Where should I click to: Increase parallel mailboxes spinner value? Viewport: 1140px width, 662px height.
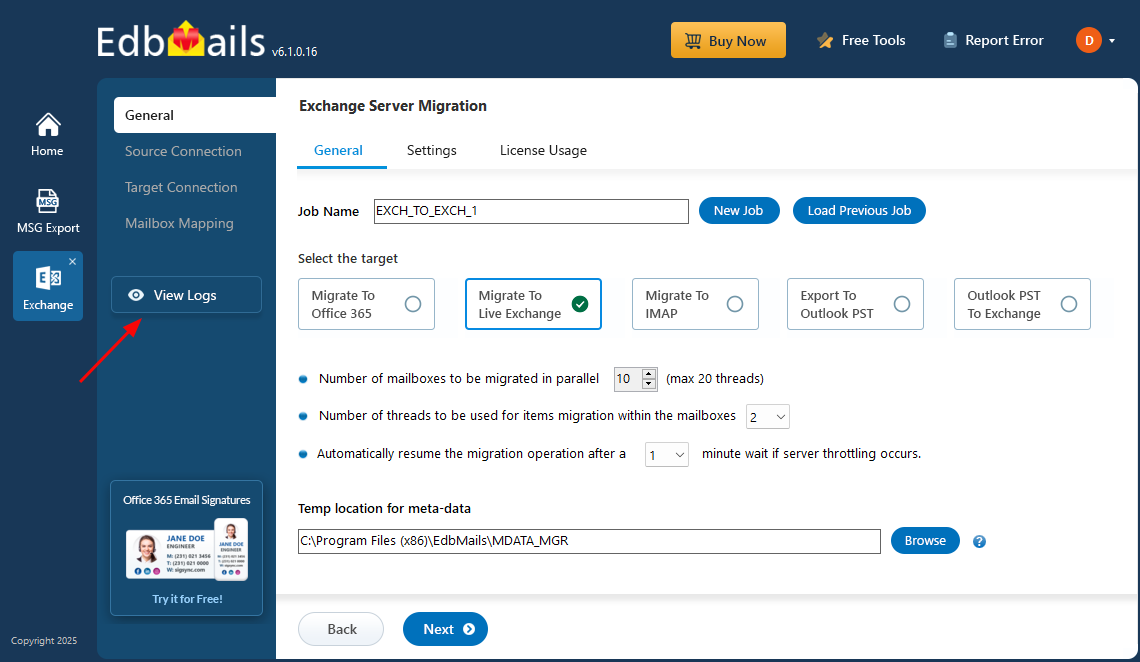649,374
